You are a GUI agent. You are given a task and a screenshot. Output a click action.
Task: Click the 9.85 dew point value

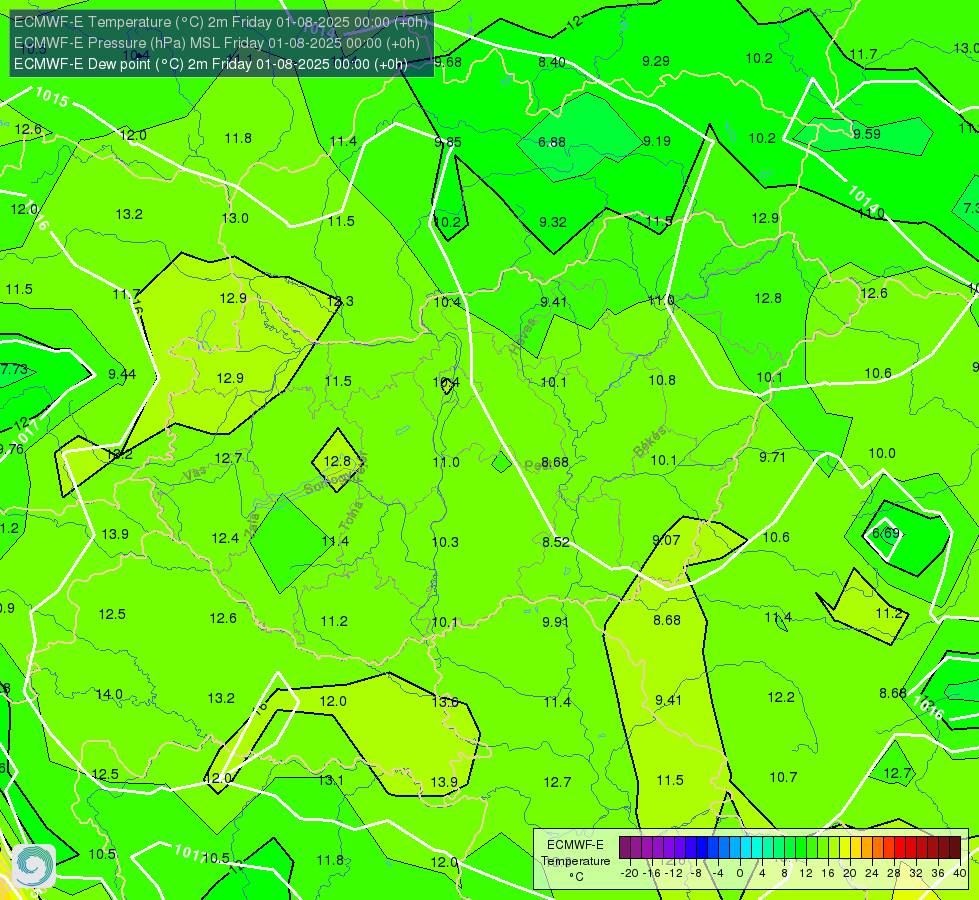448,142
